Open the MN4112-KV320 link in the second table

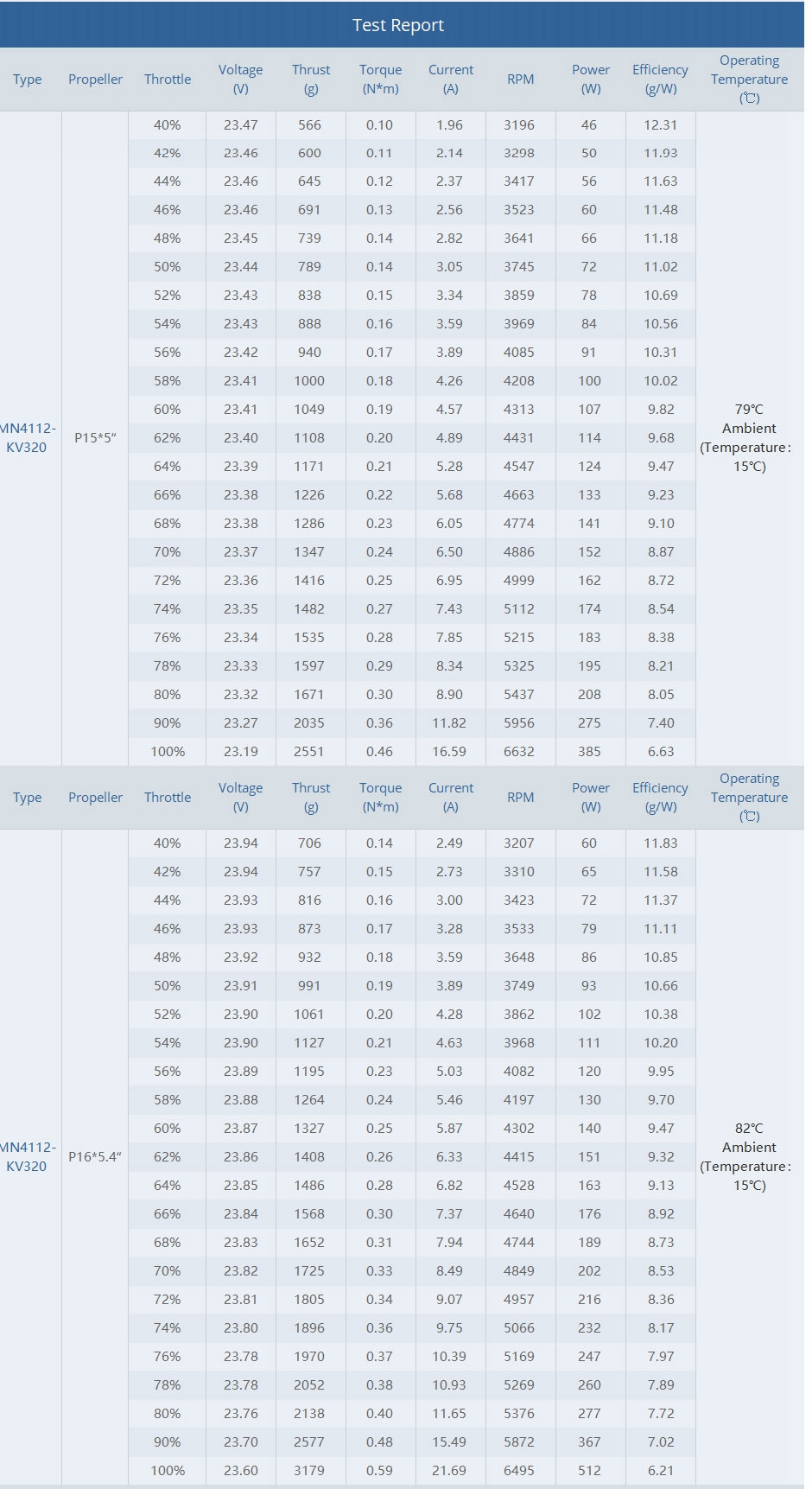[x=27, y=1156]
